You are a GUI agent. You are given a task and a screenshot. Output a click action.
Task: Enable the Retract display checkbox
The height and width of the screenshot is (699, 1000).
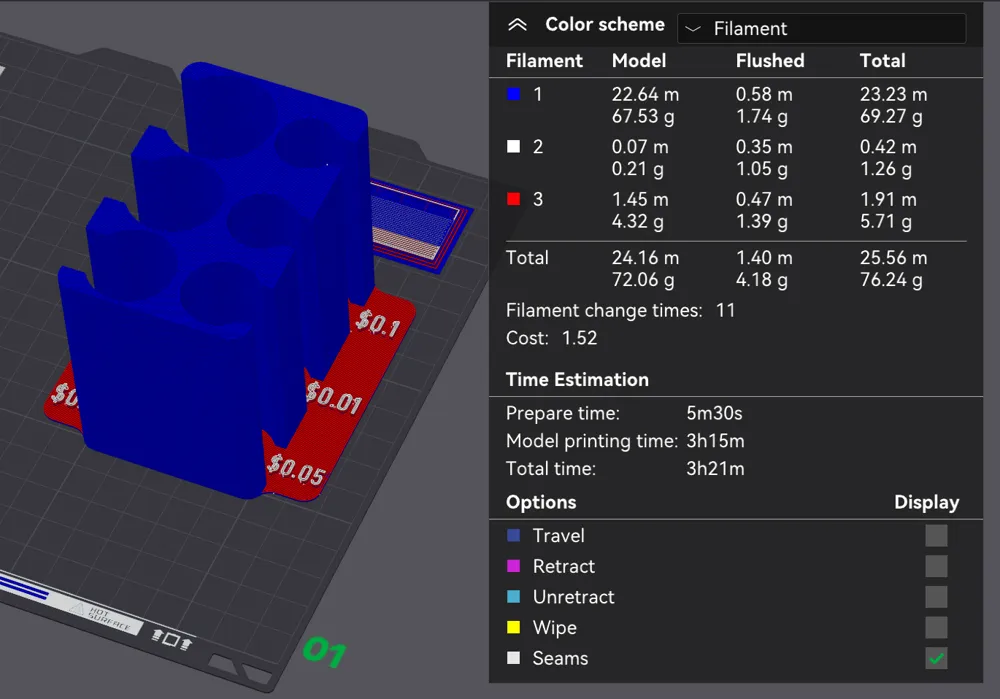tap(936, 567)
